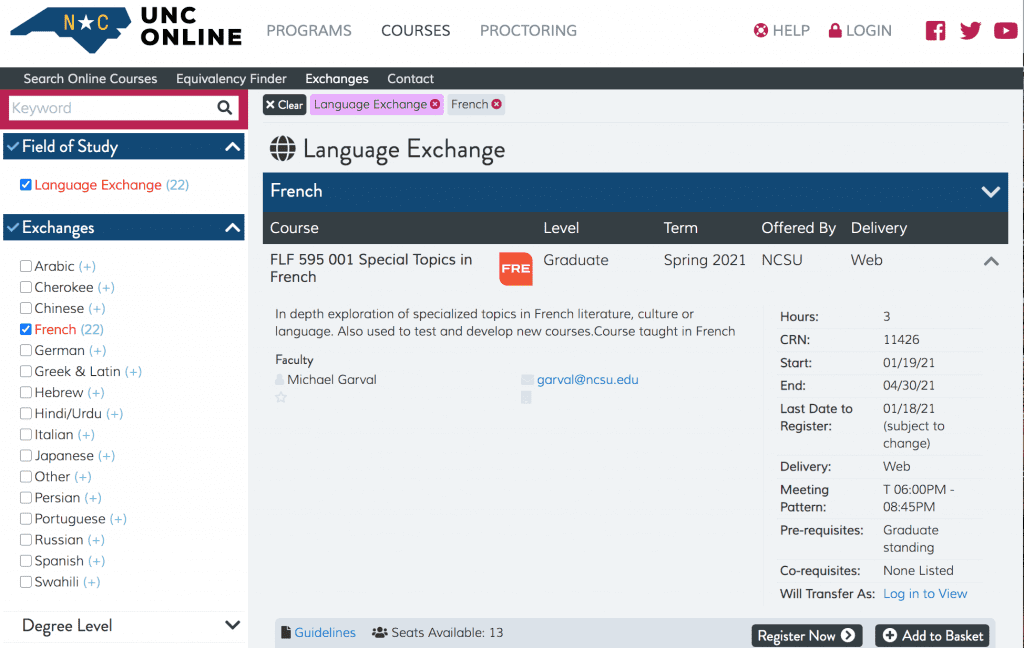
Task: Click Log in to View transfer info
Action: (925, 593)
